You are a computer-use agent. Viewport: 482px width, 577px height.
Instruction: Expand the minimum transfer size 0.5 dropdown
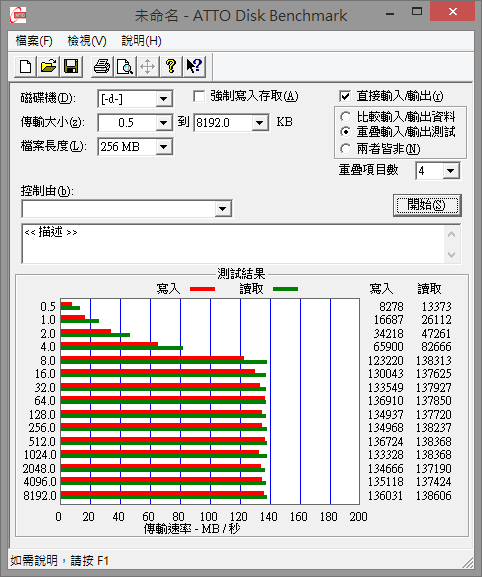click(163, 123)
